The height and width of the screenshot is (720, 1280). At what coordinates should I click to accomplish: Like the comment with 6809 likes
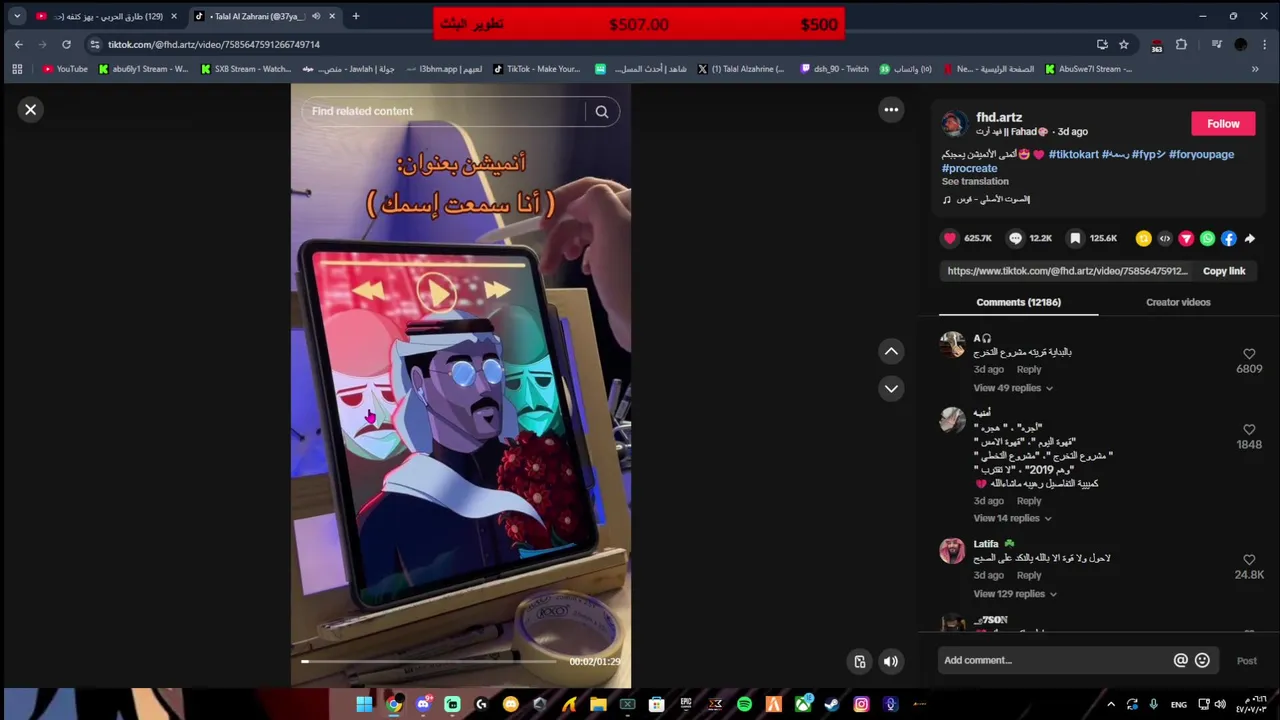[1249, 354]
